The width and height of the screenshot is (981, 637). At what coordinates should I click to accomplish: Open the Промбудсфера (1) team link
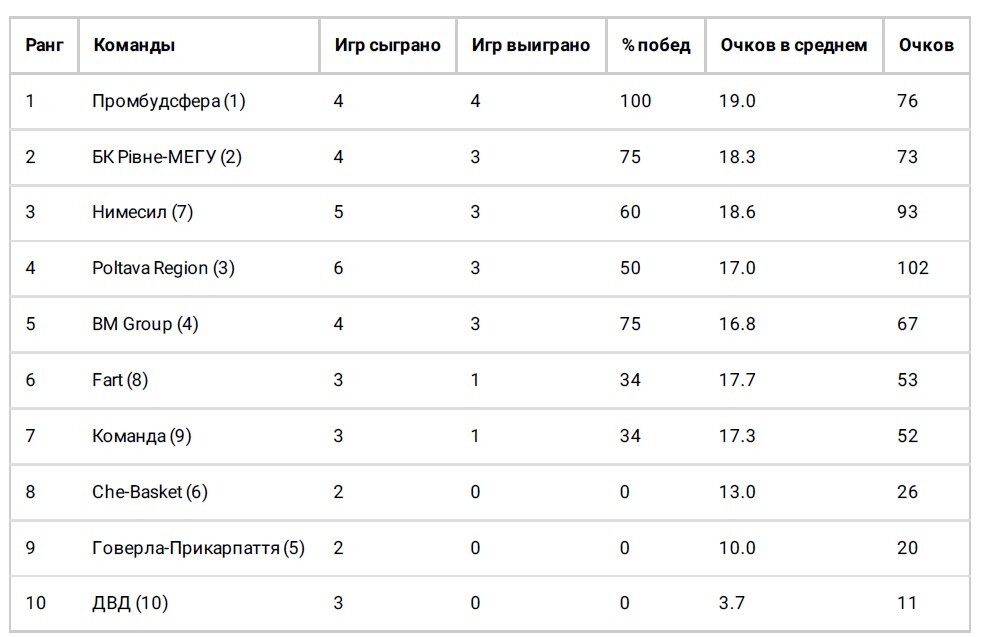tap(168, 101)
